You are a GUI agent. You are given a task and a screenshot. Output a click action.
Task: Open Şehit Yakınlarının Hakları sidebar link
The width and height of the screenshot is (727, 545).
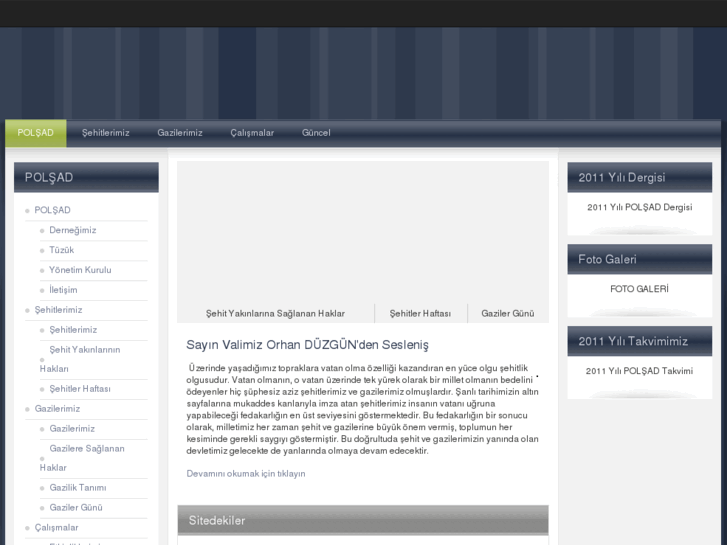(80, 359)
